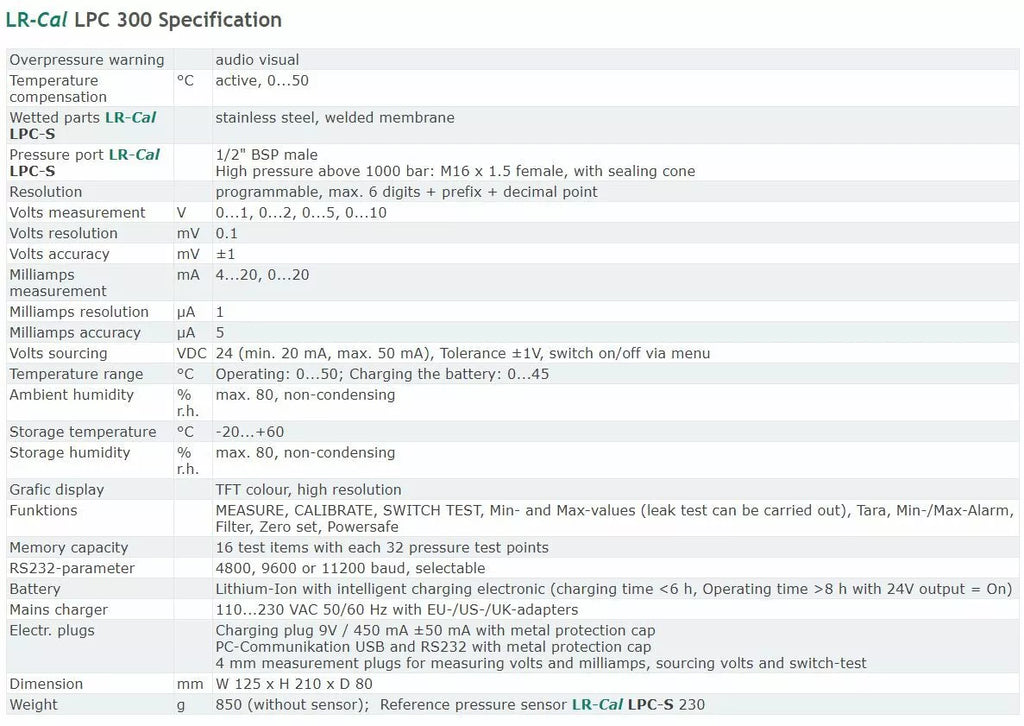Select the Temperature compensation label
The image size is (1024, 726).
[x=58, y=88]
